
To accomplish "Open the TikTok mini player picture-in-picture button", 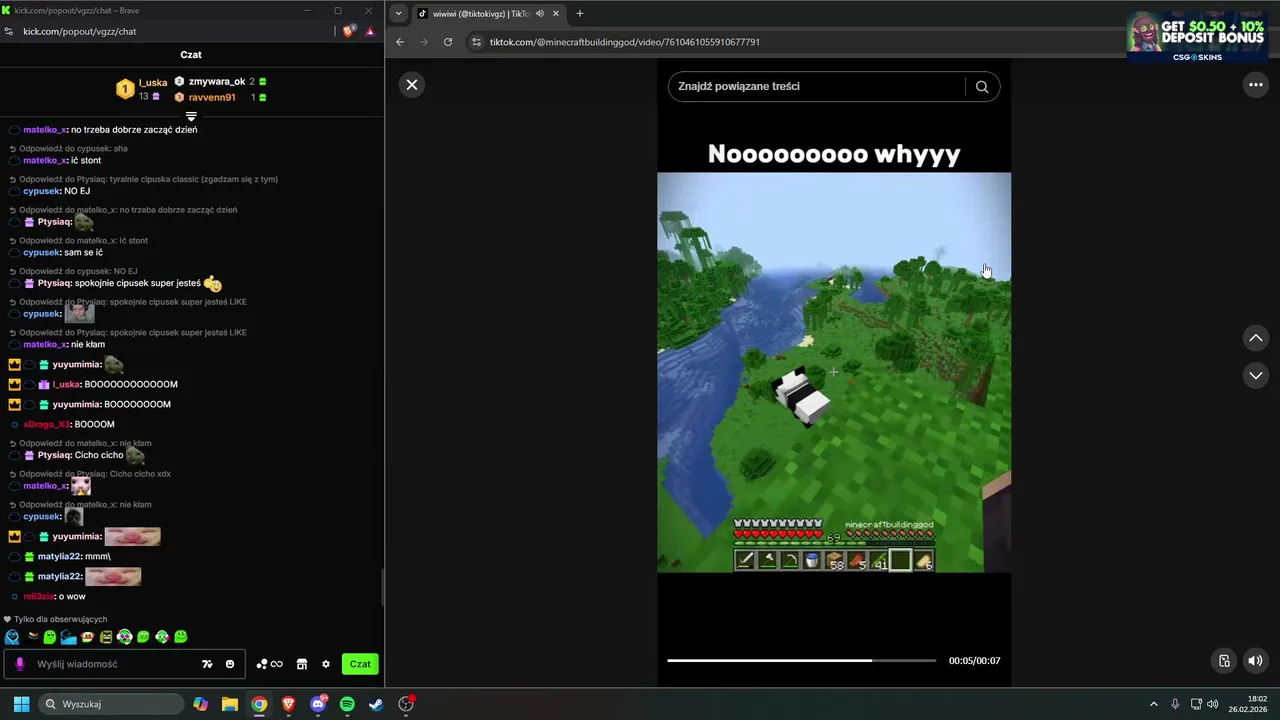I will (1224, 660).
